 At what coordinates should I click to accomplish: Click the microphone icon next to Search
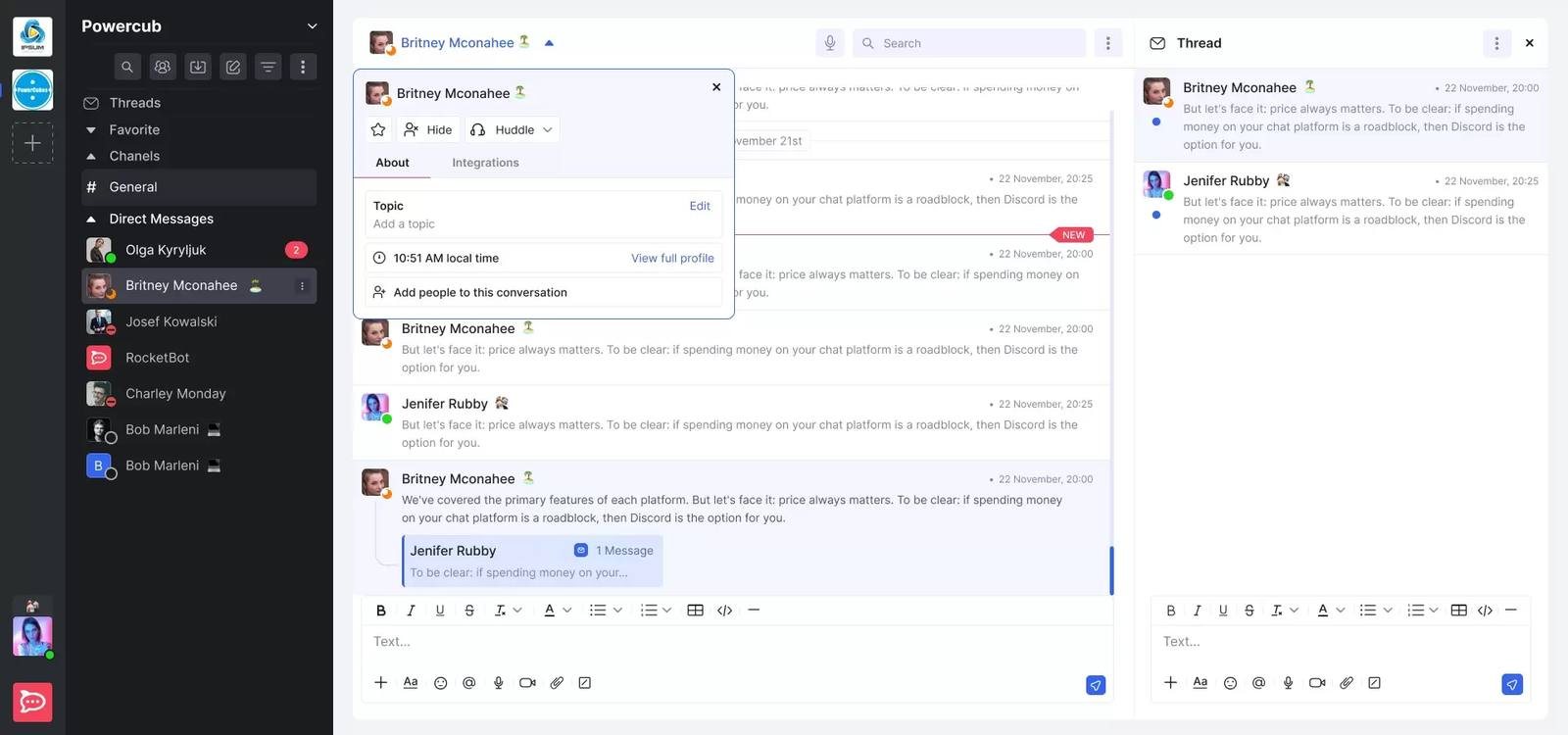(x=830, y=43)
